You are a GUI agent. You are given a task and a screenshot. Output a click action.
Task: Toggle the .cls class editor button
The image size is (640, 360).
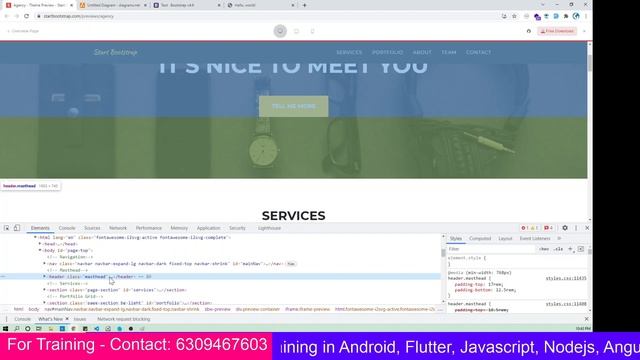[x=558, y=249]
